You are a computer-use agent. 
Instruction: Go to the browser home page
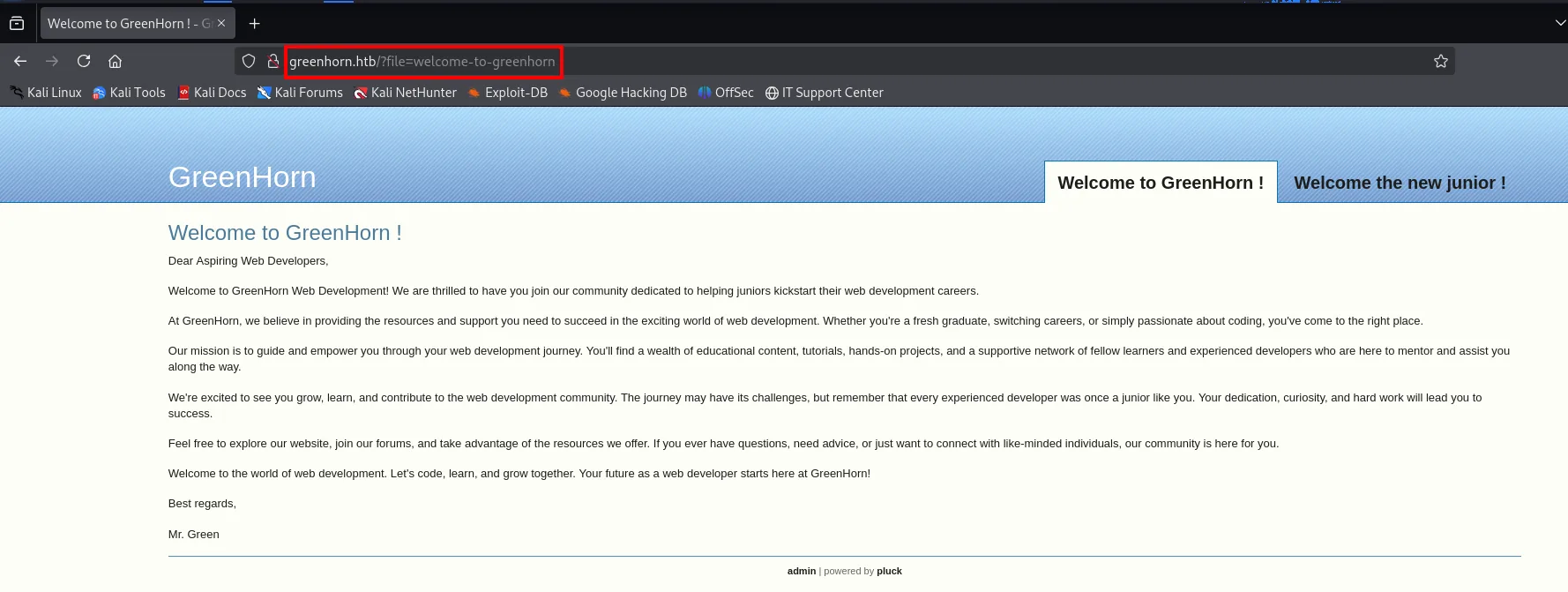tap(115, 61)
